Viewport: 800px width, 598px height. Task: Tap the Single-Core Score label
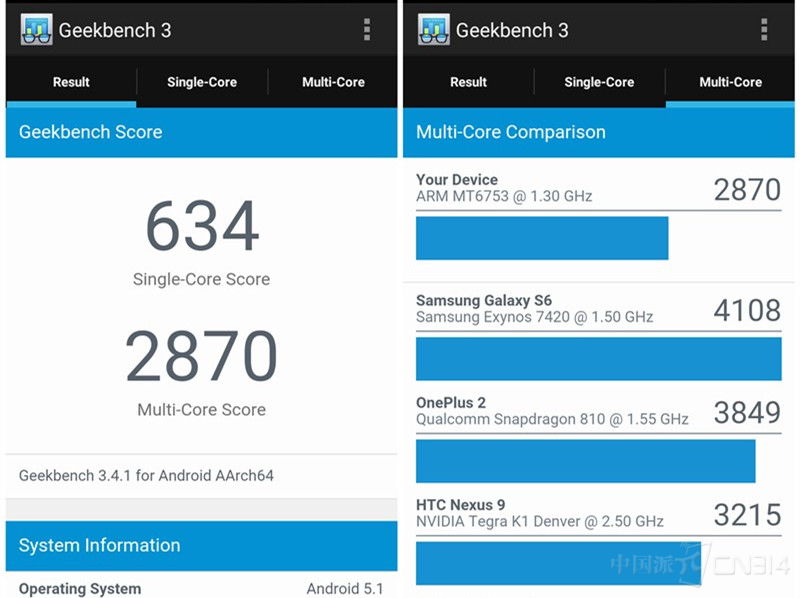pyautogui.click(x=202, y=279)
